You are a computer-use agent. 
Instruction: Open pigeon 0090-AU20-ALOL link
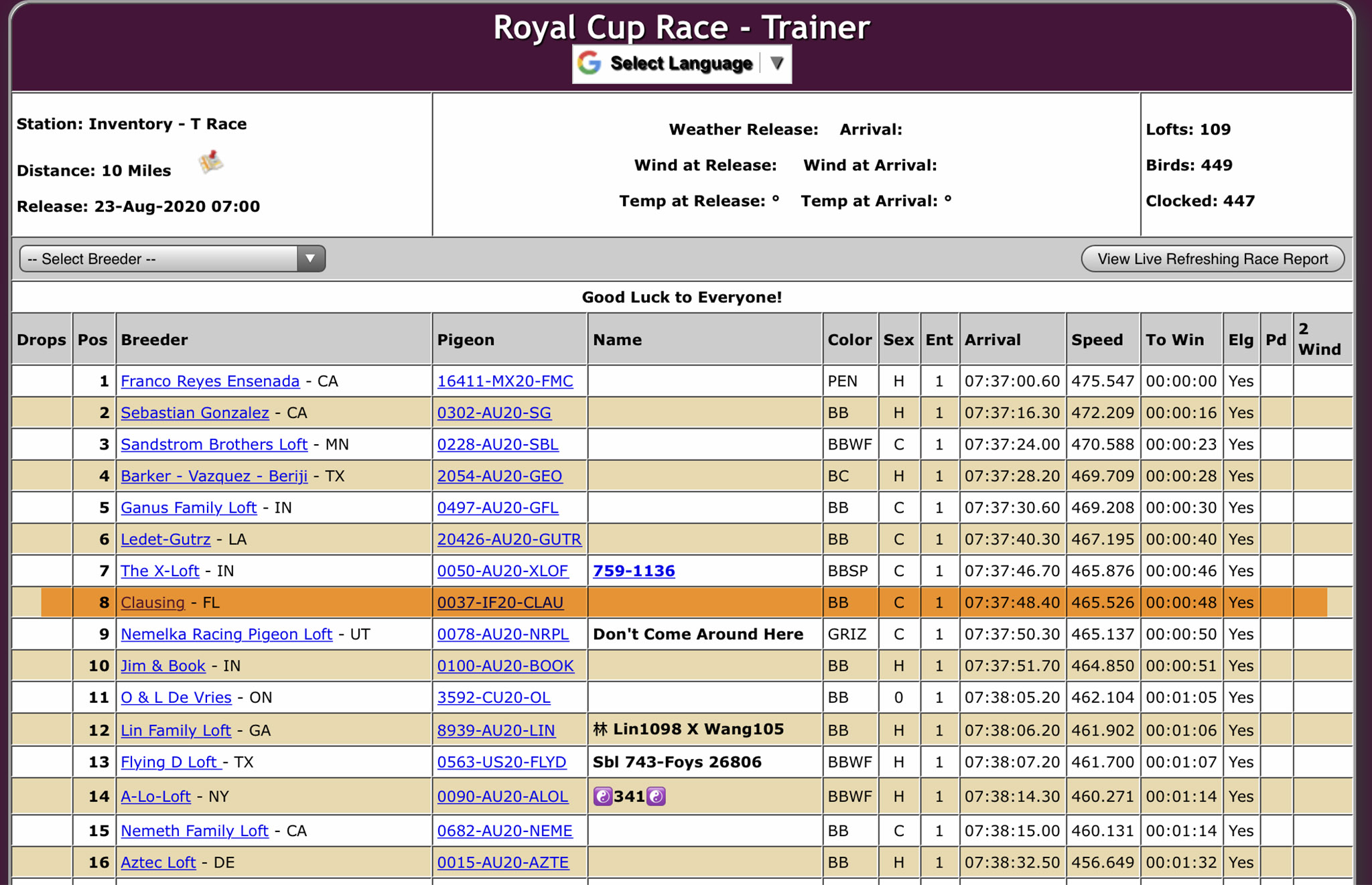click(502, 796)
